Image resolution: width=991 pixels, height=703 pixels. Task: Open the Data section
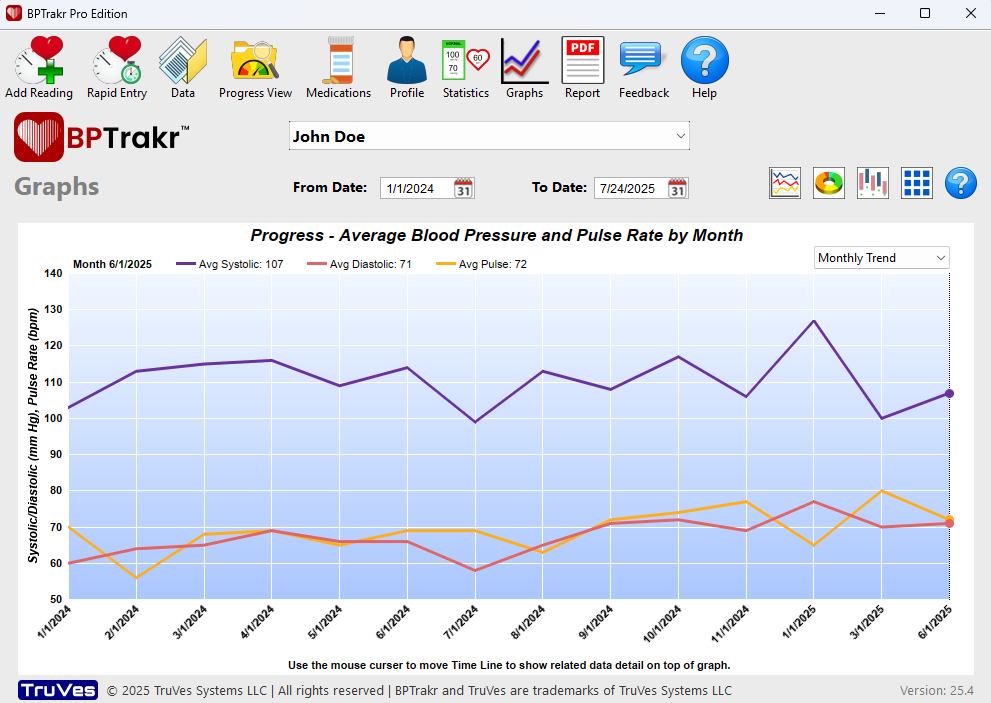point(182,67)
